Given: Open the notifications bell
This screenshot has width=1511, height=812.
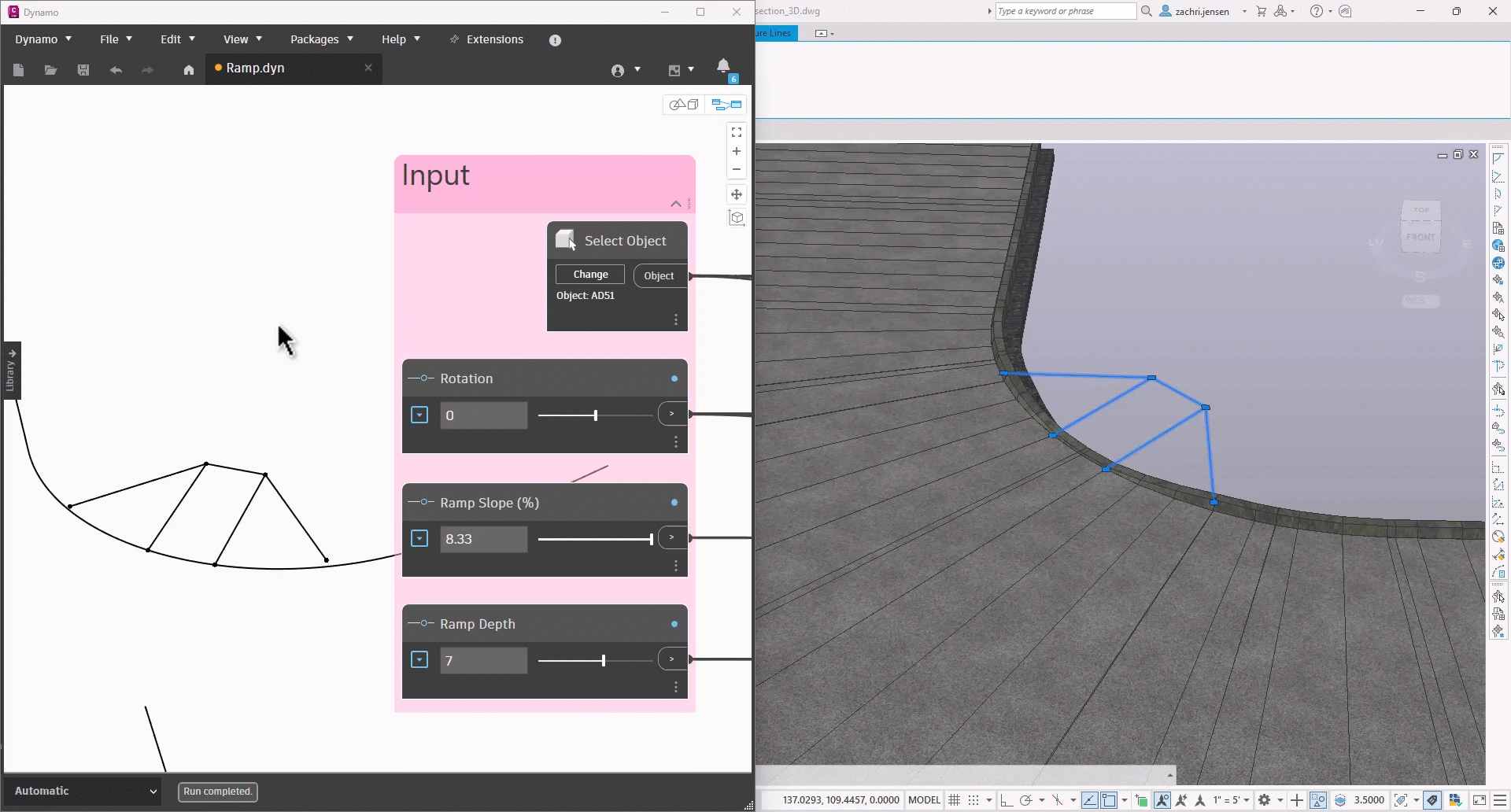Looking at the screenshot, I should [x=723, y=66].
